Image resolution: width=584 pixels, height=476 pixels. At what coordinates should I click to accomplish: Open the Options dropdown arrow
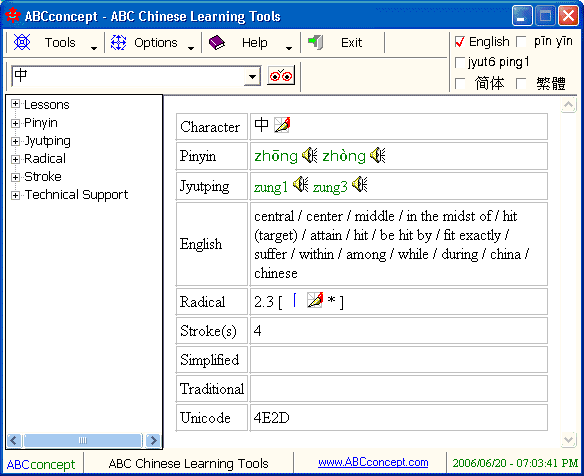pyautogui.click(x=191, y=48)
